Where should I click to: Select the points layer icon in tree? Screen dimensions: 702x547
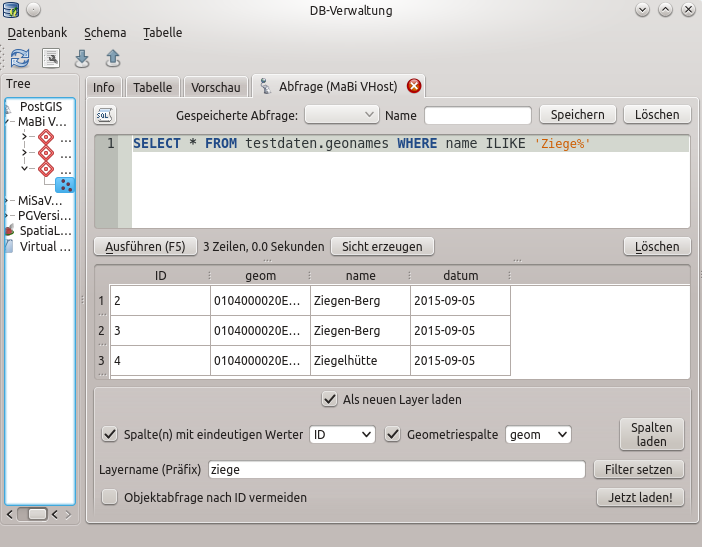(x=64, y=185)
